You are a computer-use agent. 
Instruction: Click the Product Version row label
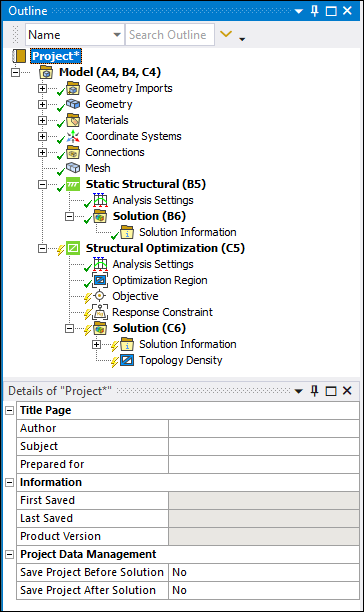(60, 536)
